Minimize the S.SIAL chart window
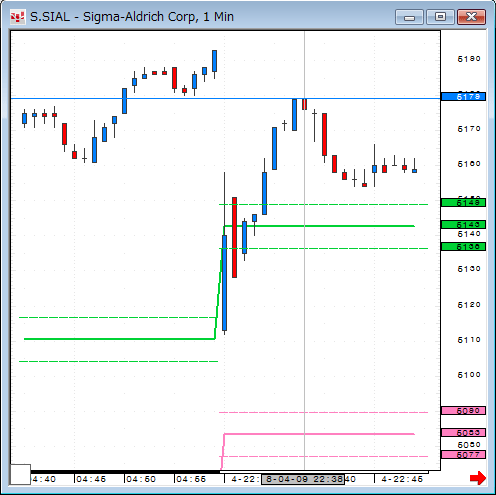This screenshot has width=496, height=495. click(x=409, y=17)
